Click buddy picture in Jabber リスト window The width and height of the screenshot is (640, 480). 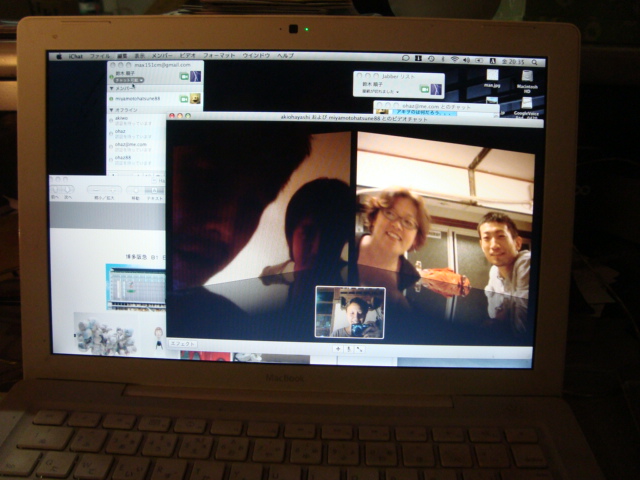coord(436,89)
